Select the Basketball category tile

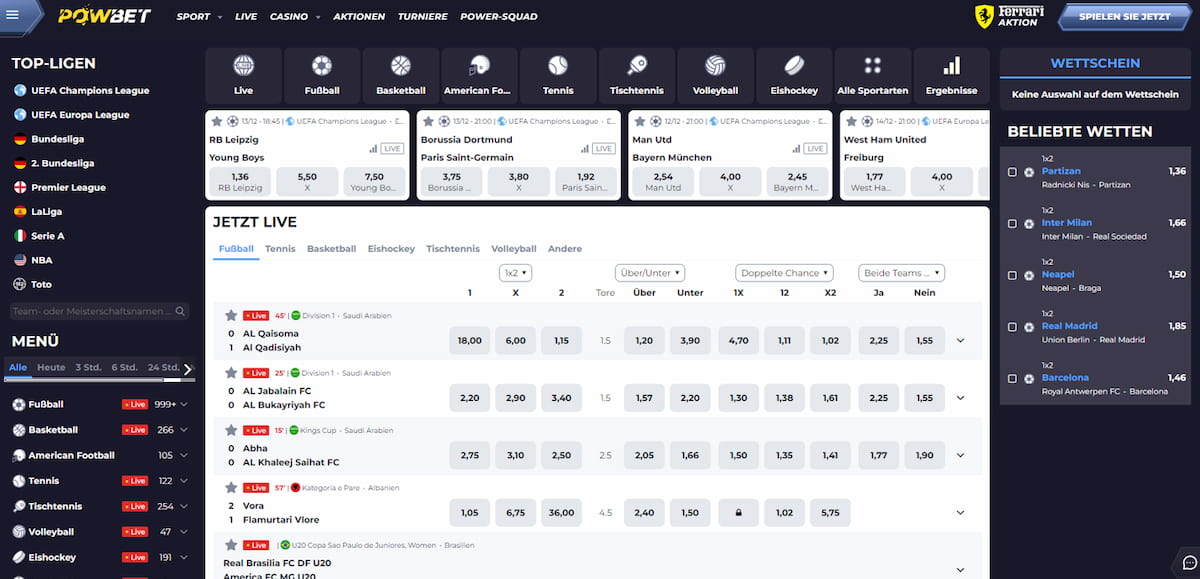[401, 76]
